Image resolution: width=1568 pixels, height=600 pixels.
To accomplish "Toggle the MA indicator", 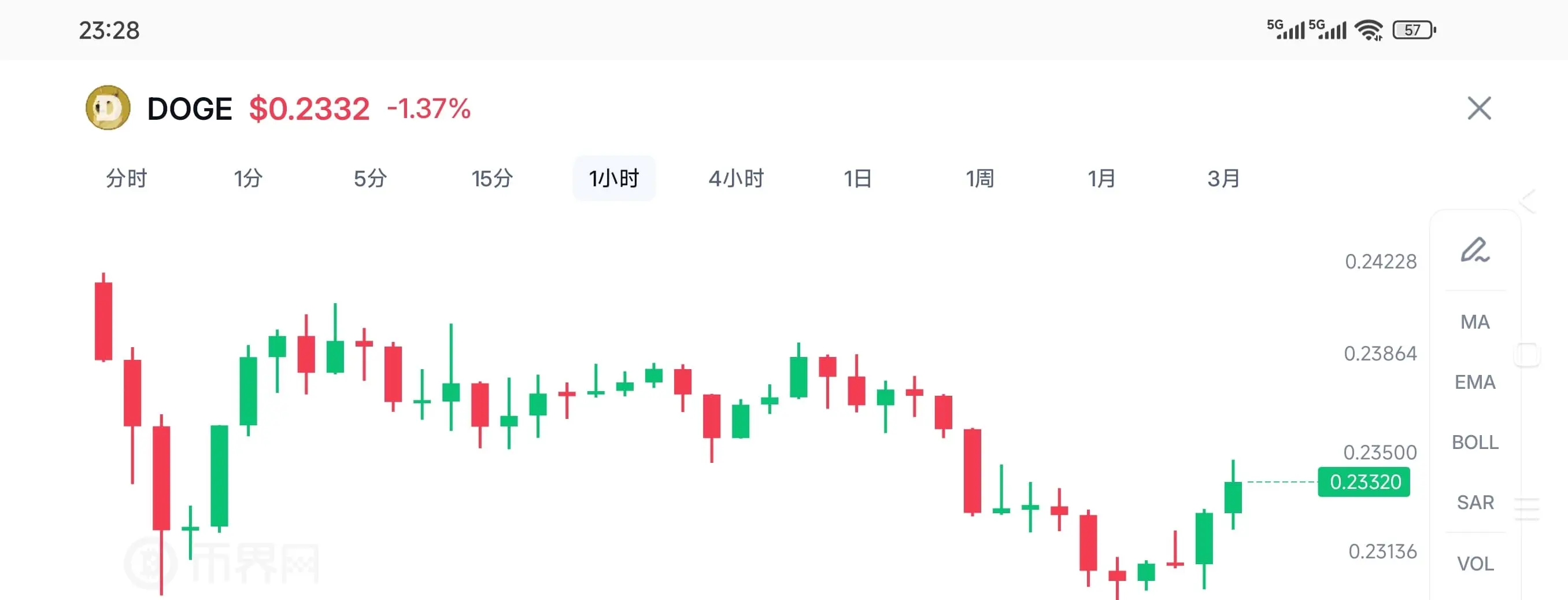I will [1475, 322].
